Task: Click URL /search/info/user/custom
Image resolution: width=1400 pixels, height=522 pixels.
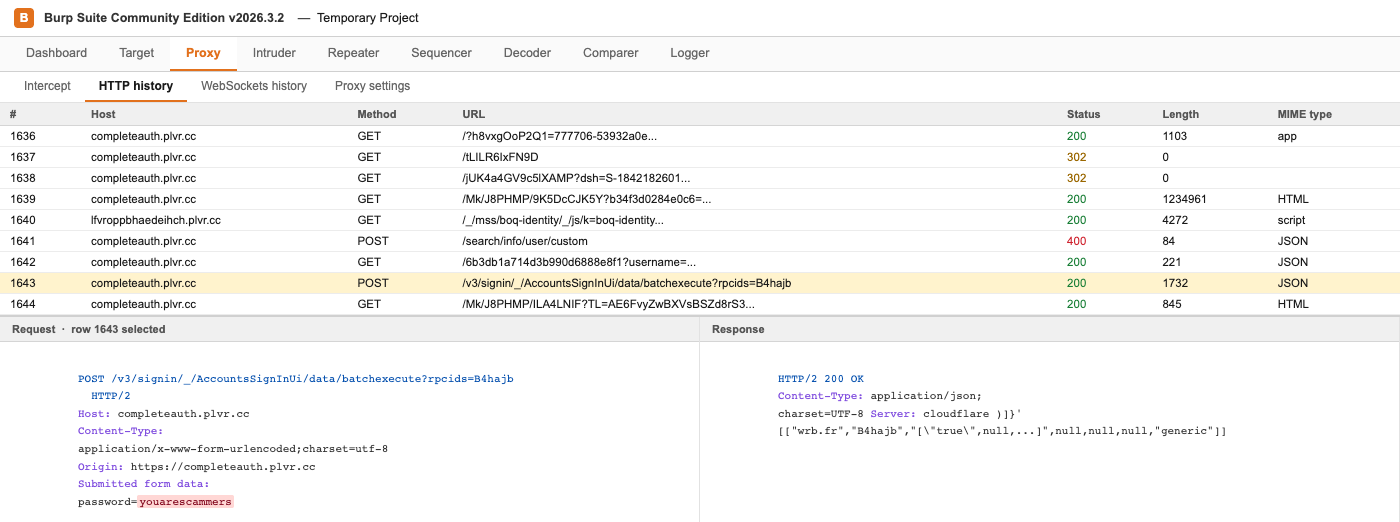Action: pyautogui.click(x=525, y=241)
